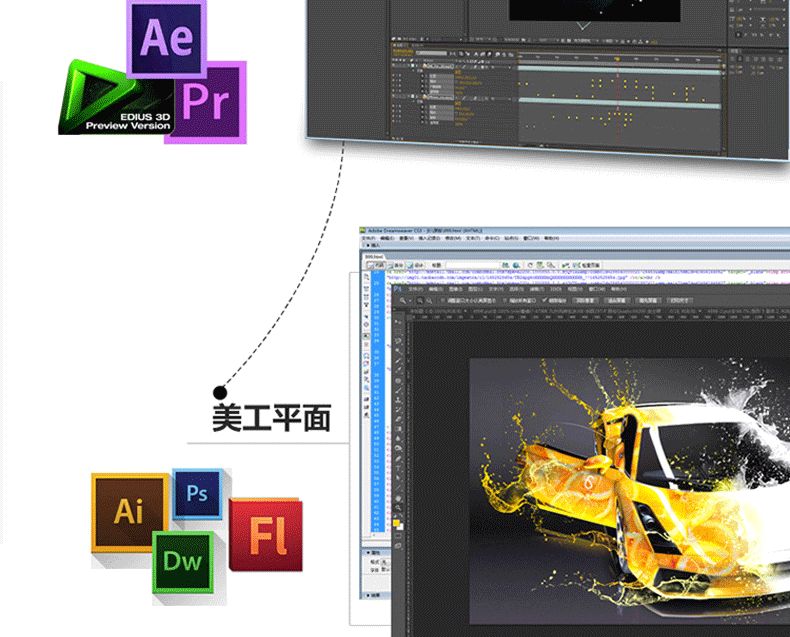Select the Pen tool
790x637 pixels.
coord(398,459)
